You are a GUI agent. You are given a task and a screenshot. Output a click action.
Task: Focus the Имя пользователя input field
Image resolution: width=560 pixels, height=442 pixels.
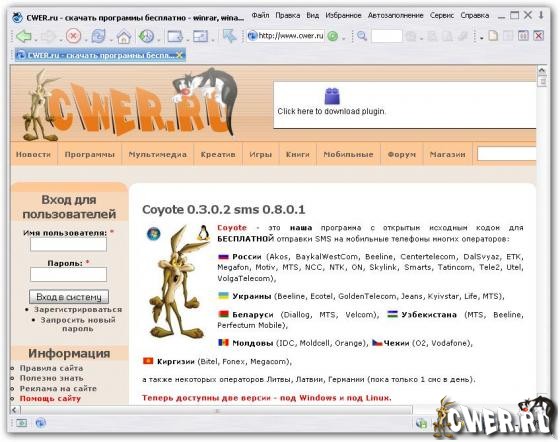tap(68, 245)
